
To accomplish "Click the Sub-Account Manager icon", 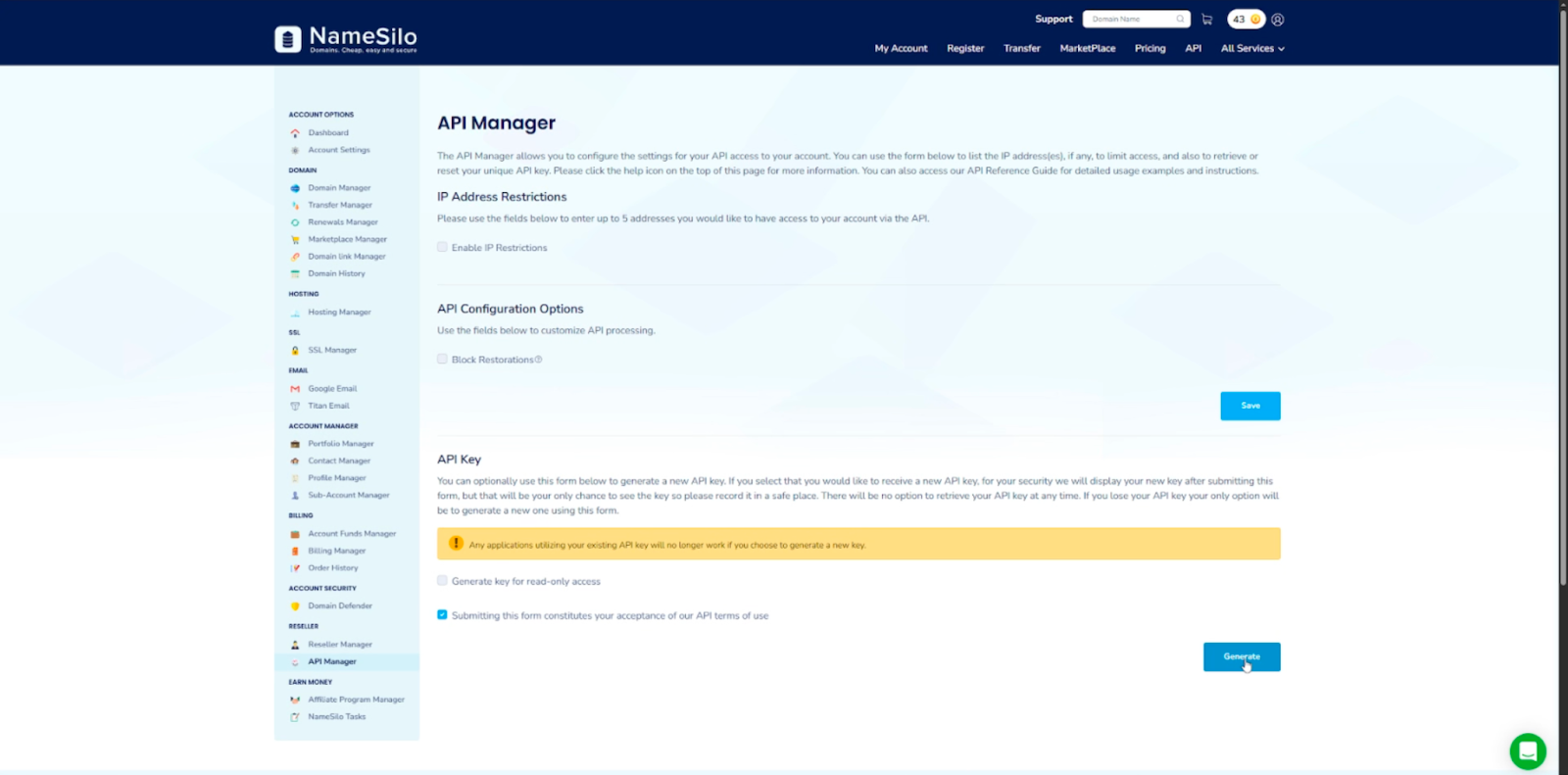I will [295, 495].
